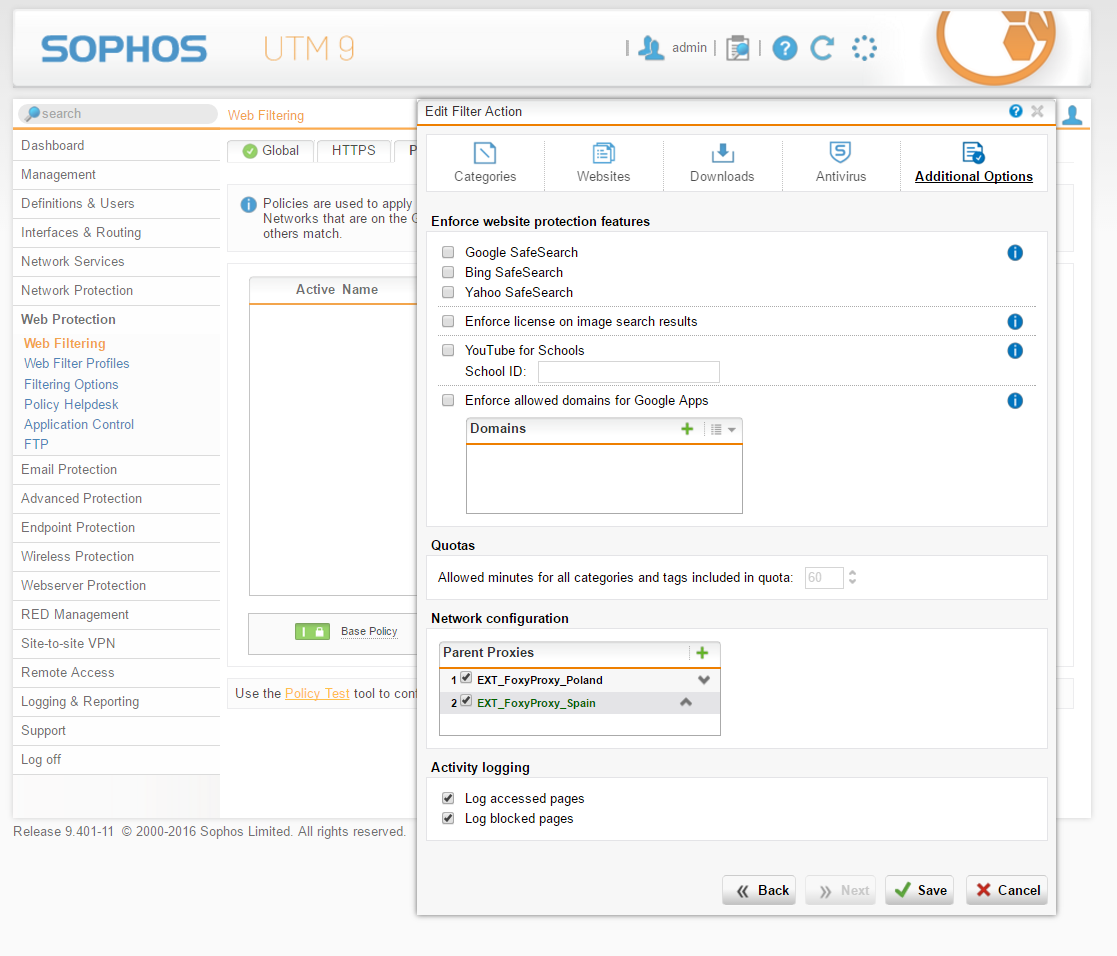This screenshot has width=1117, height=956.
Task: Switch to Categories tab
Action: point(485,163)
